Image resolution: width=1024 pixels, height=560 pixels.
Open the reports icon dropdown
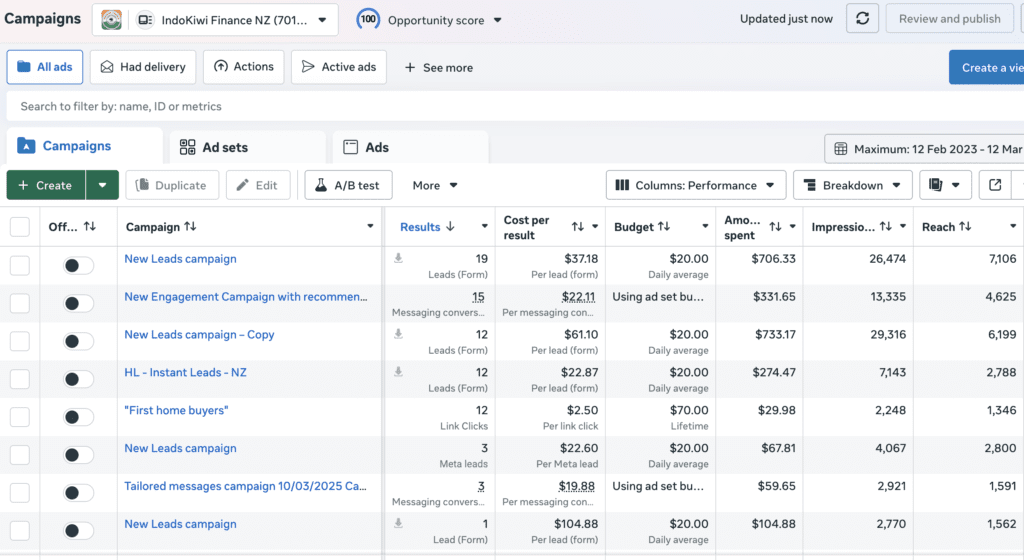(x=945, y=185)
